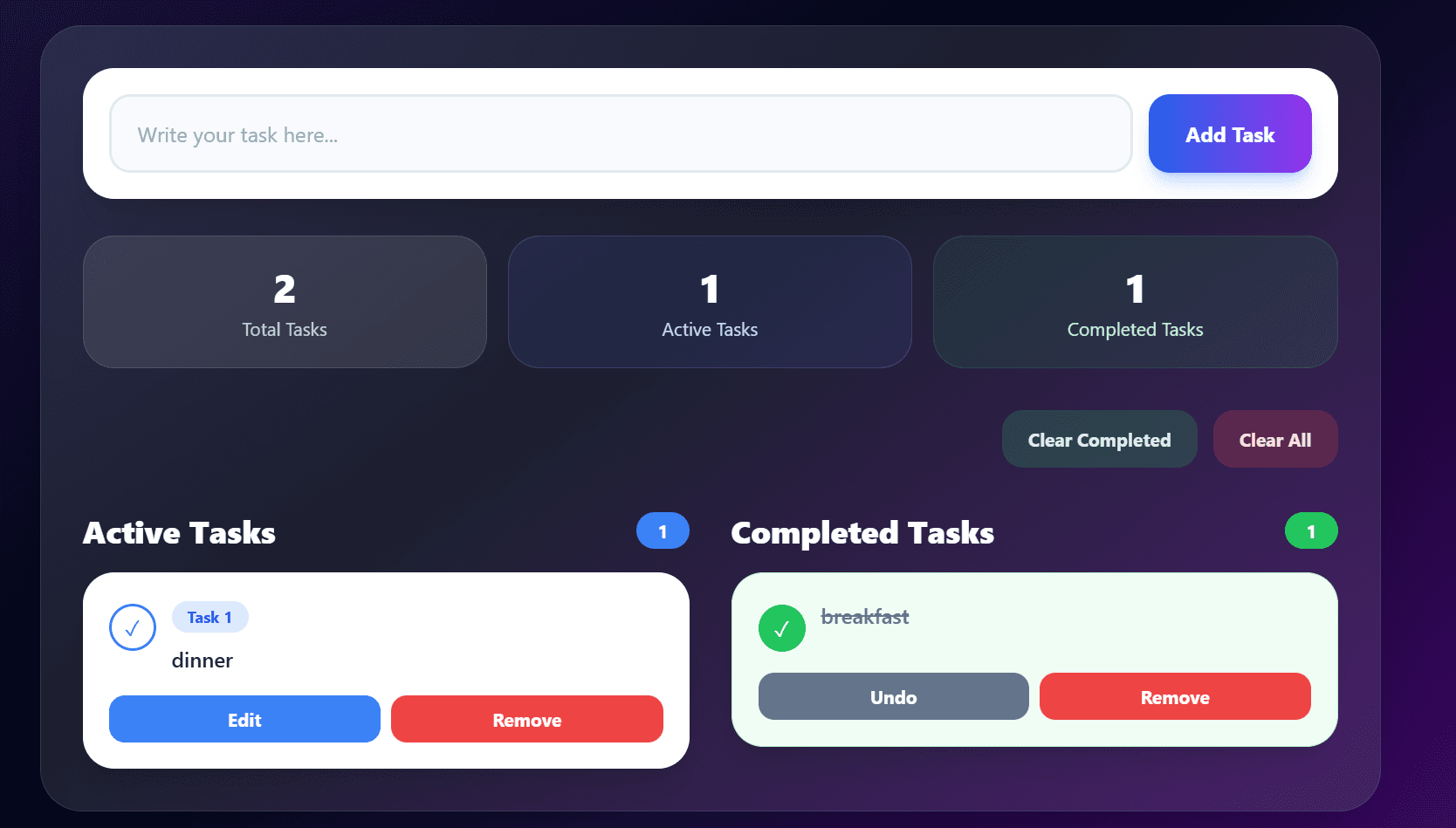1456x828 pixels.
Task: Click the Completed Tasks stat card
Action: pos(1136,302)
